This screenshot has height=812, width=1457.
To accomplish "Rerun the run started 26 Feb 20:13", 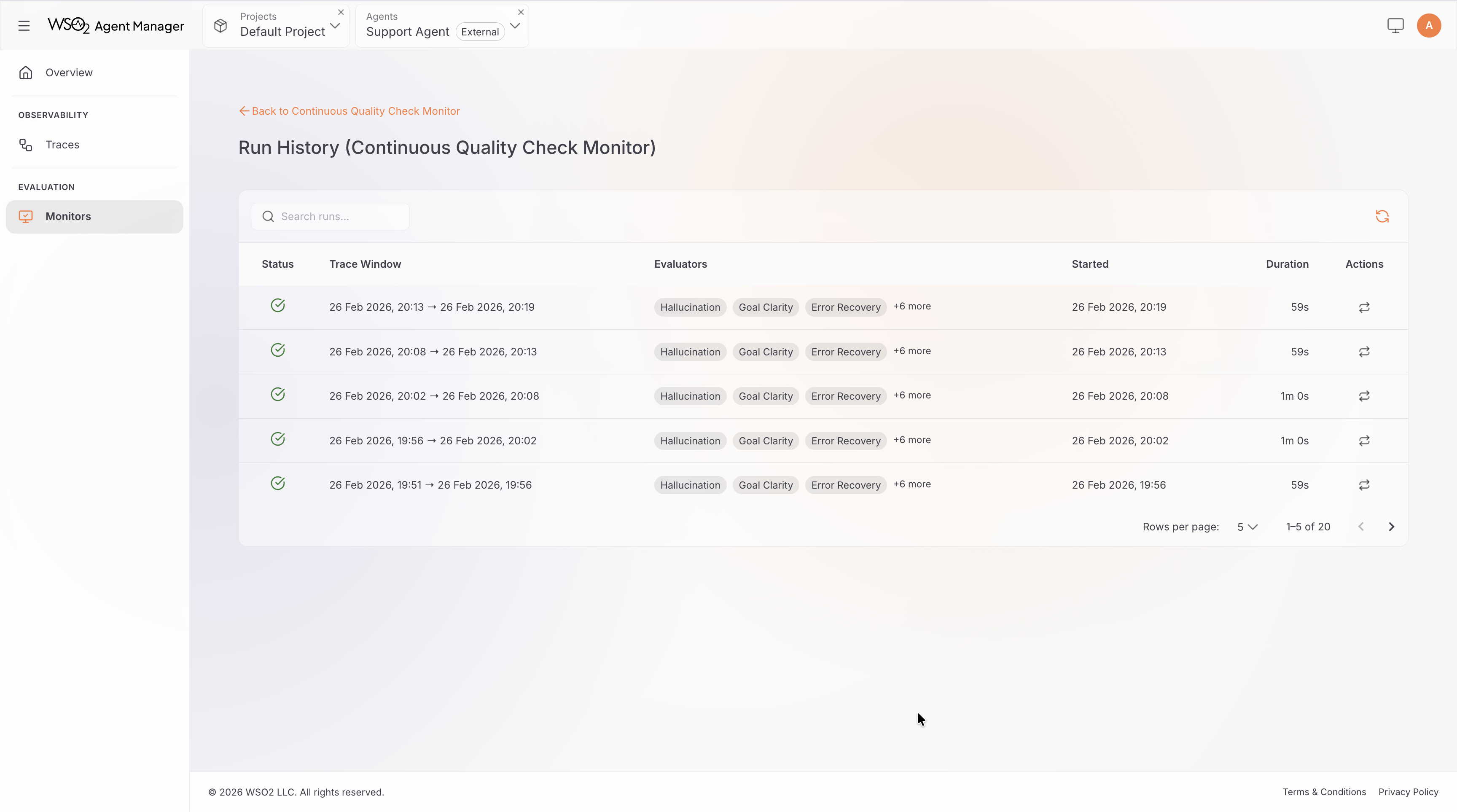I will point(1364,352).
